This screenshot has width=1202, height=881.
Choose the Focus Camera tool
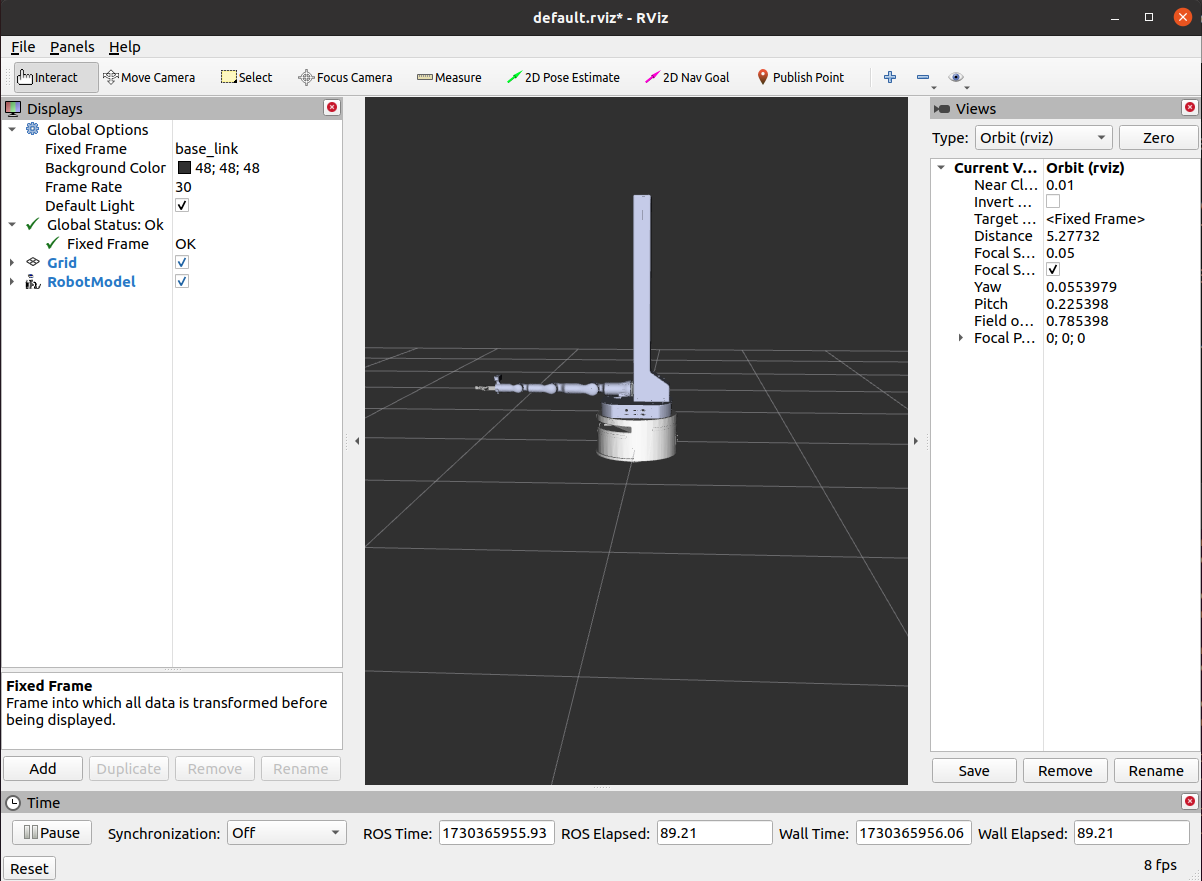click(x=345, y=77)
